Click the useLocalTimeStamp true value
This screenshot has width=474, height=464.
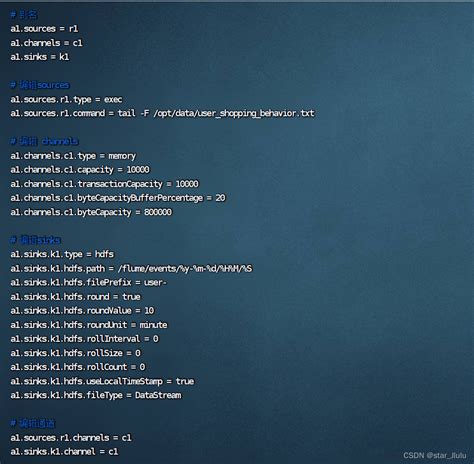pos(185,381)
